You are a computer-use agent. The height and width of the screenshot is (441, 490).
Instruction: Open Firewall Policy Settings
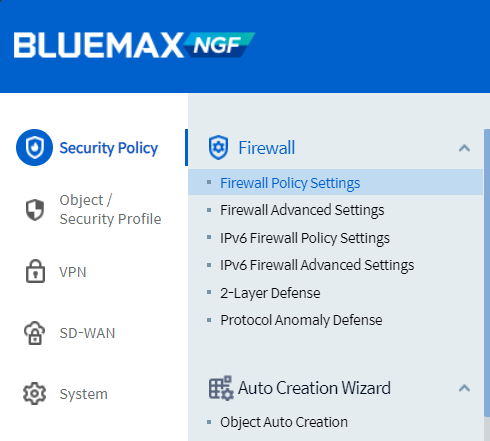click(x=335, y=182)
